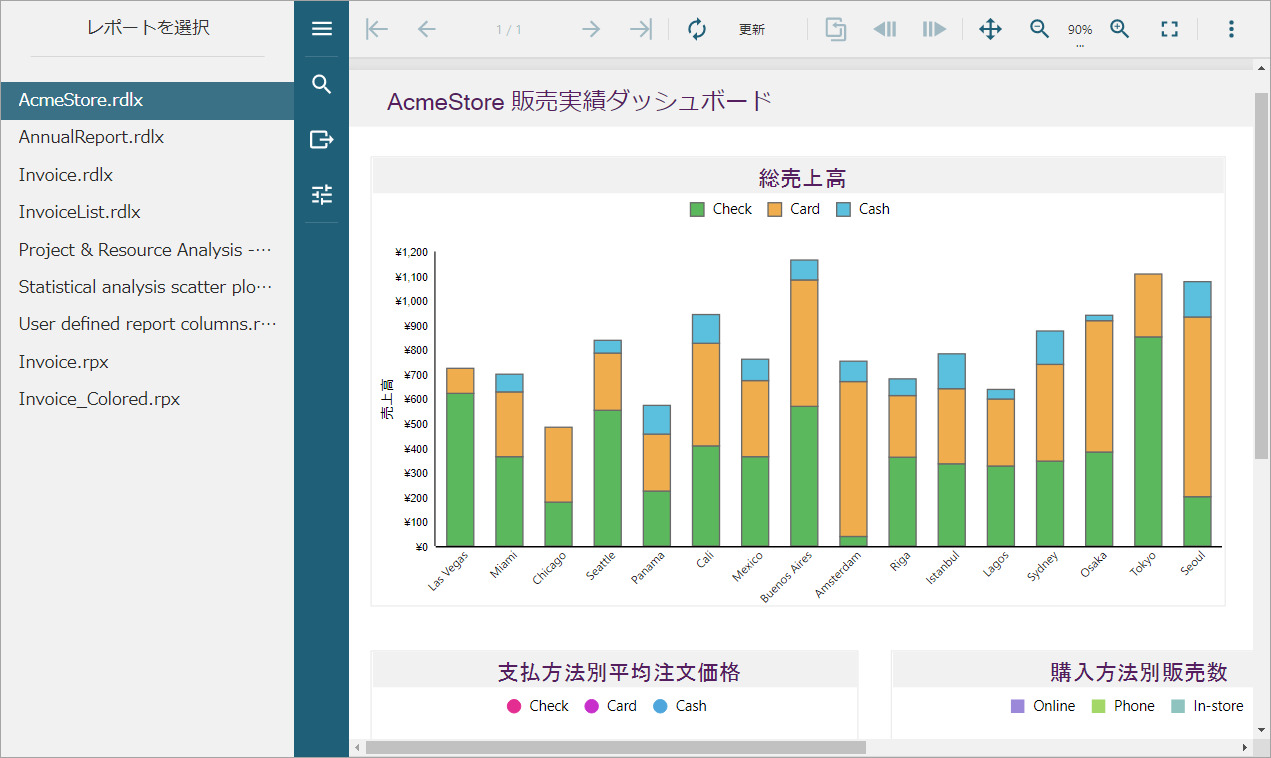Jump to last page

(x=641, y=29)
